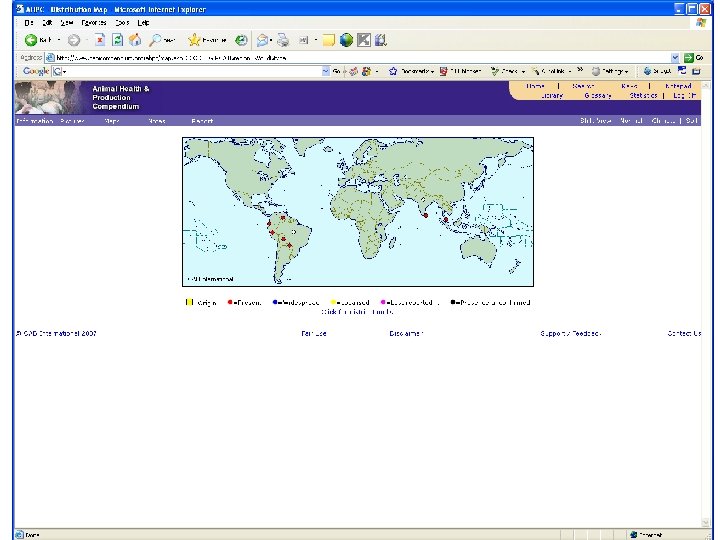Switch to the Maps tab in the navigation bar
This screenshot has width=720, height=540.
(112, 121)
